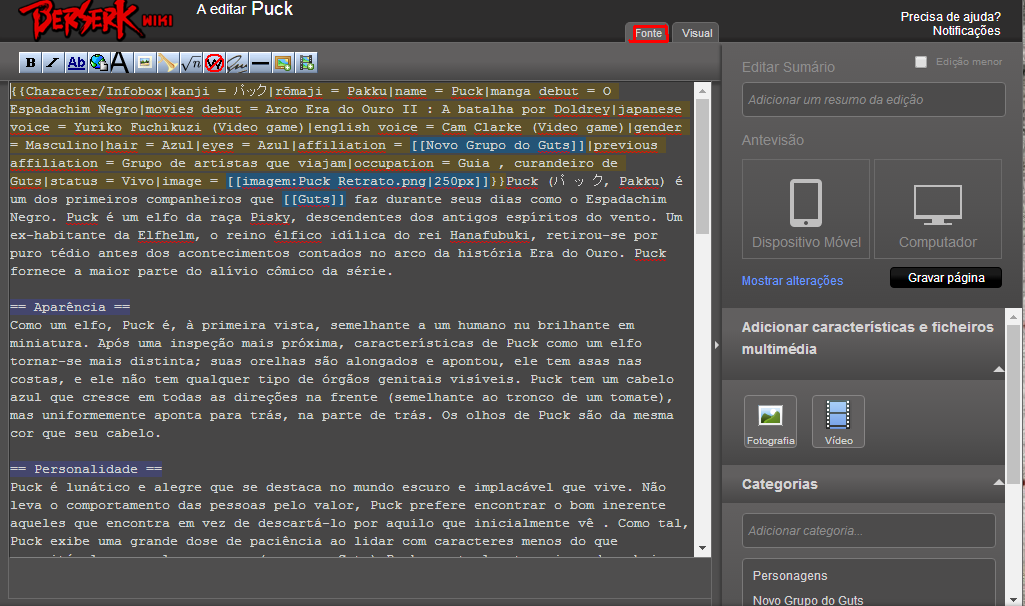The image size is (1025, 606).
Task: Click Mostrar alterações link
Action: (792, 280)
